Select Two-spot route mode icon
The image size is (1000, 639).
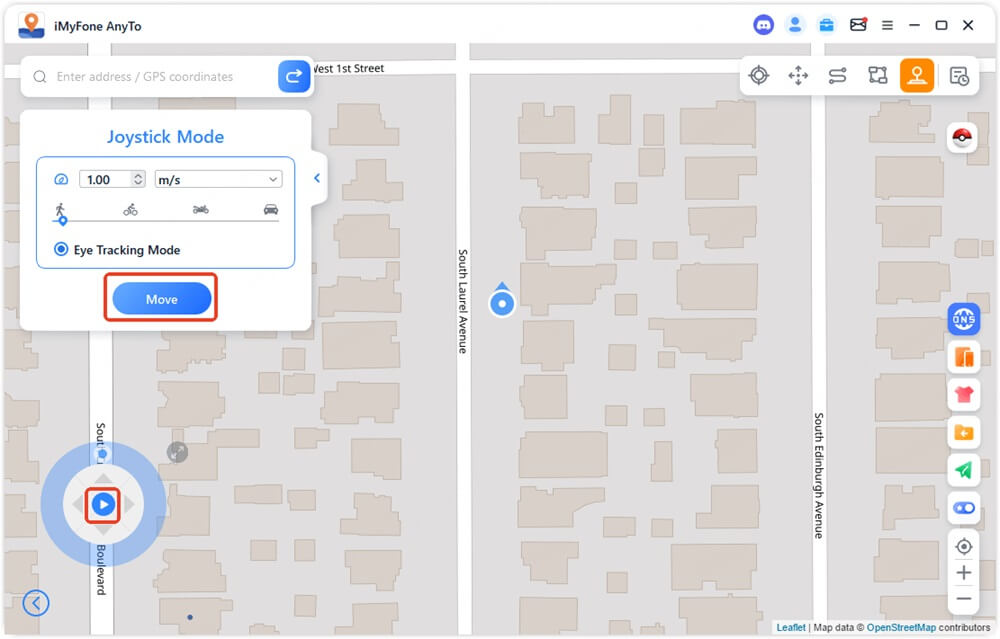(837, 75)
